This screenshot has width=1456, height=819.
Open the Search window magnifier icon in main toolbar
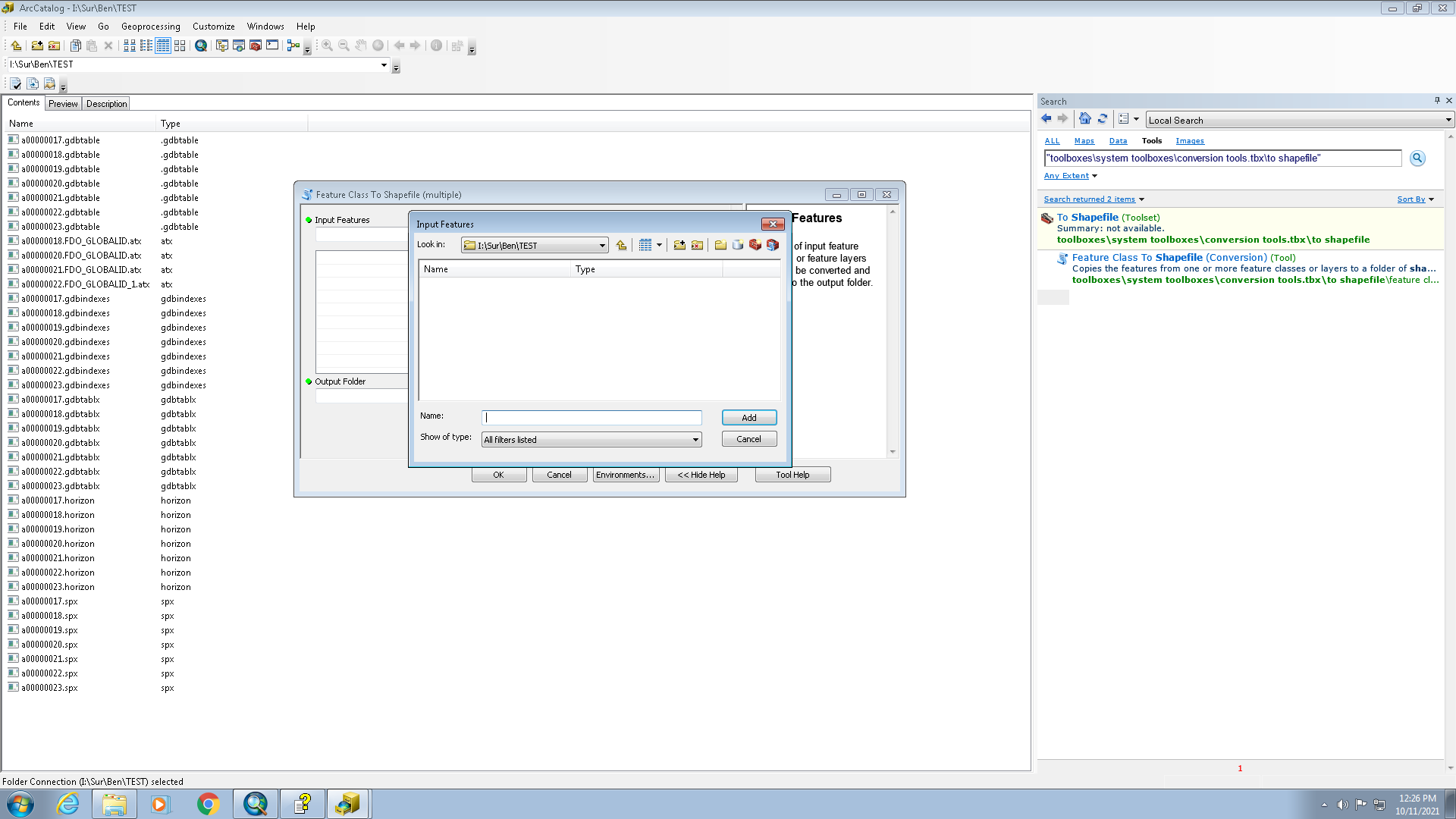[201, 45]
